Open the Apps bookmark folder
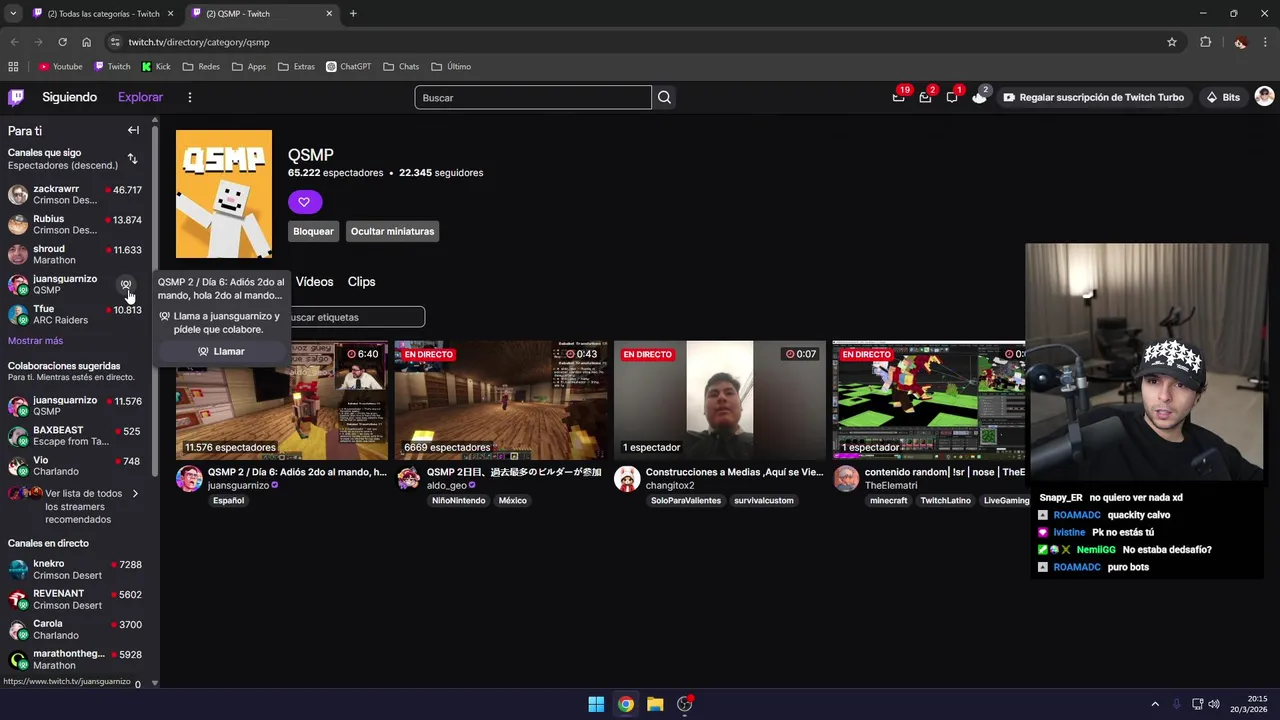 pyautogui.click(x=248, y=67)
